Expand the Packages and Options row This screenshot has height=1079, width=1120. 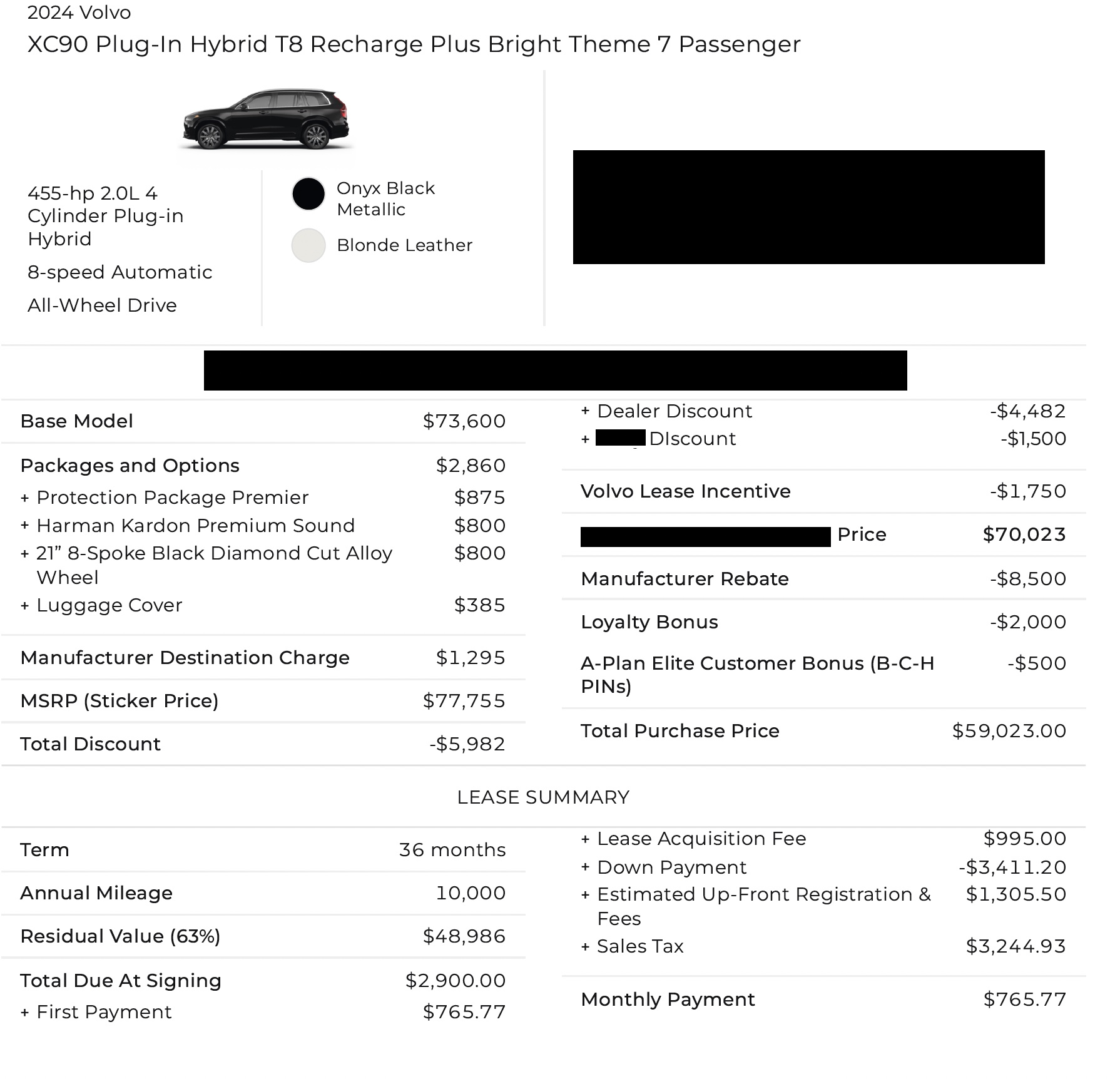263,466
